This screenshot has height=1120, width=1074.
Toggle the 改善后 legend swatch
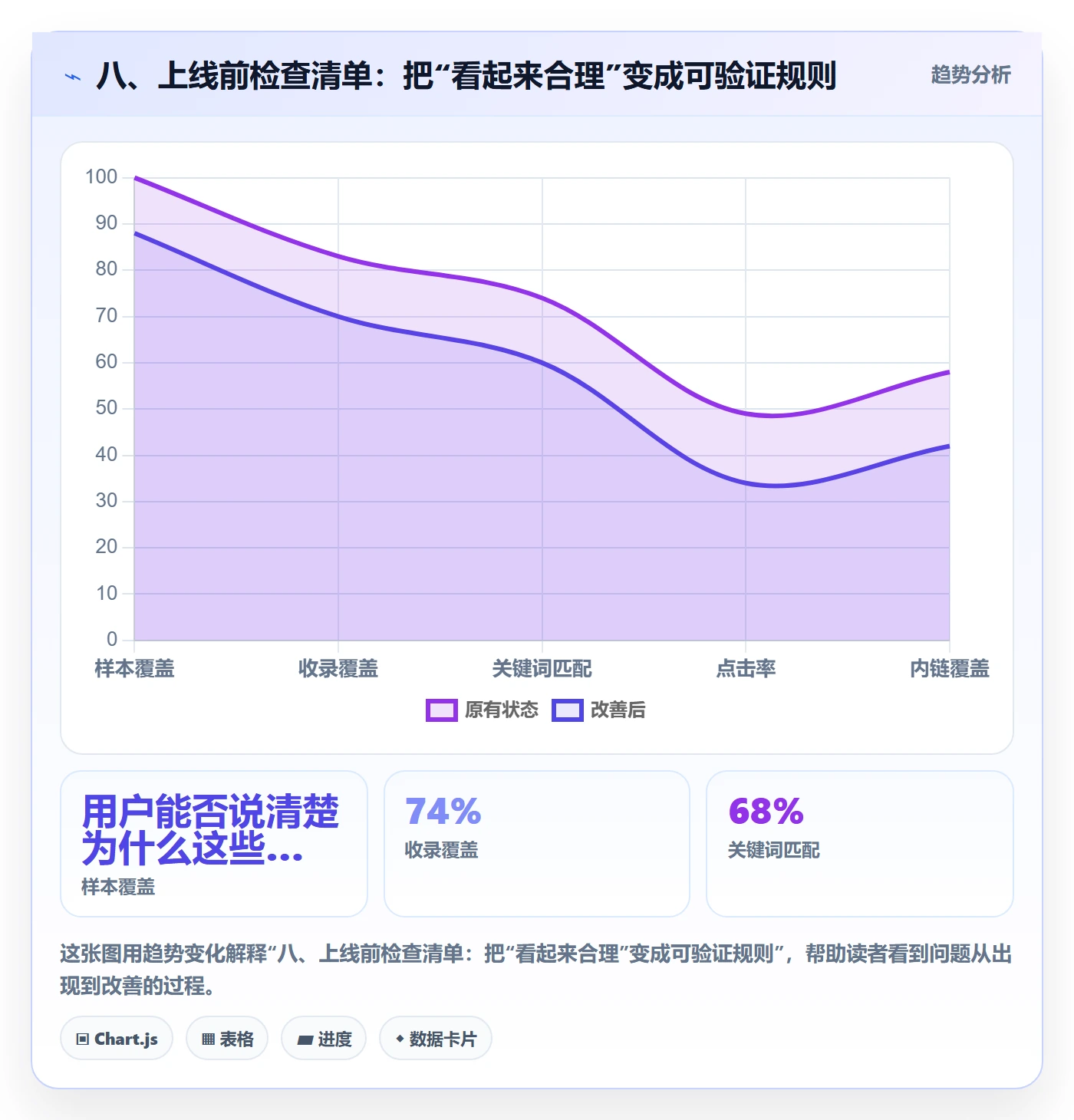(x=568, y=710)
